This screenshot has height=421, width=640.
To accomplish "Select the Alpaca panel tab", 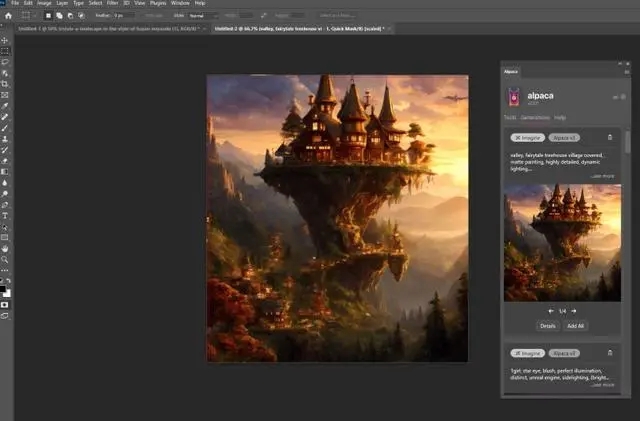I will click(x=511, y=71).
